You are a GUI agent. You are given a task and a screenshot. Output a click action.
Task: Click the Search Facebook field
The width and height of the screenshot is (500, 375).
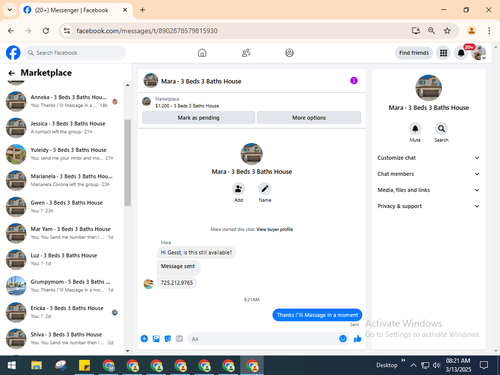tap(75, 53)
